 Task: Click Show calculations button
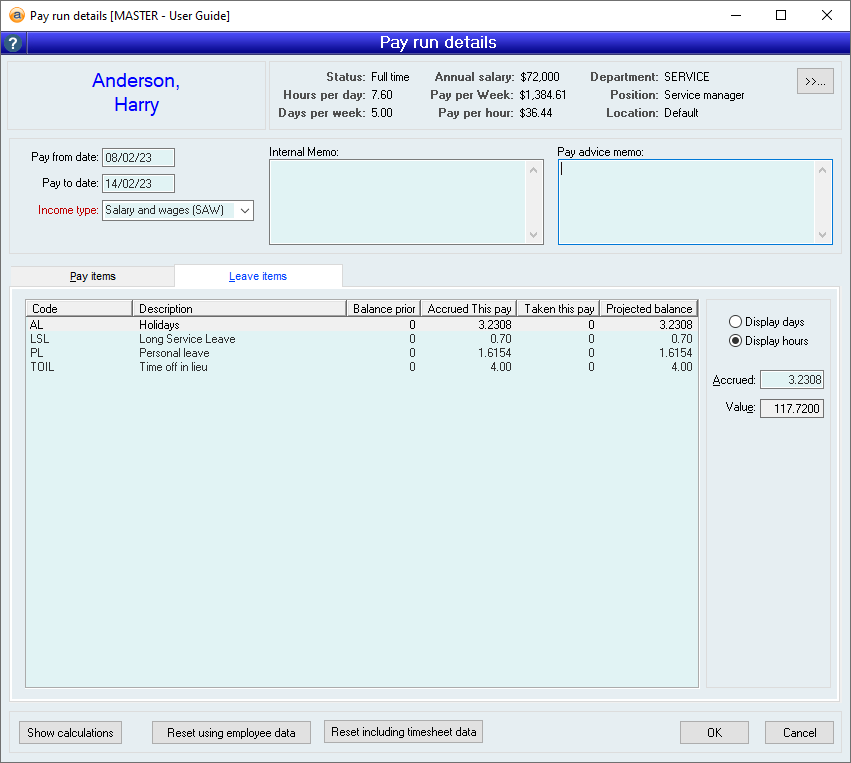coord(70,733)
